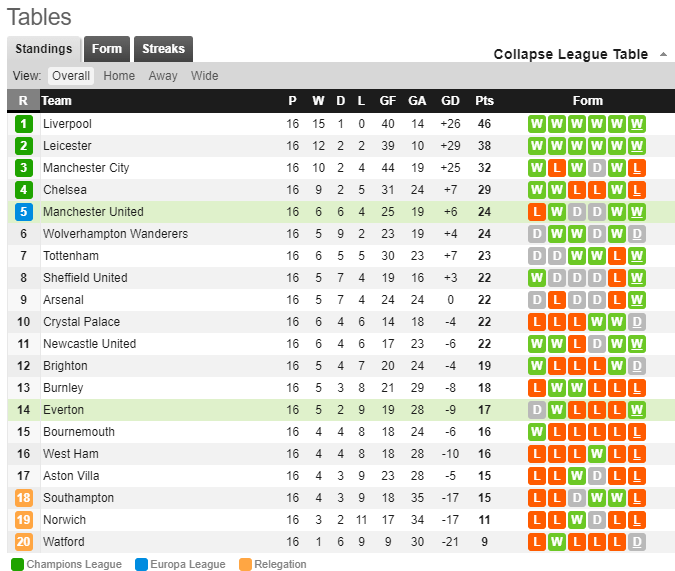Open the Wolverhampton Wanderers team link
This screenshot has width=675, height=571.
click(115, 234)
